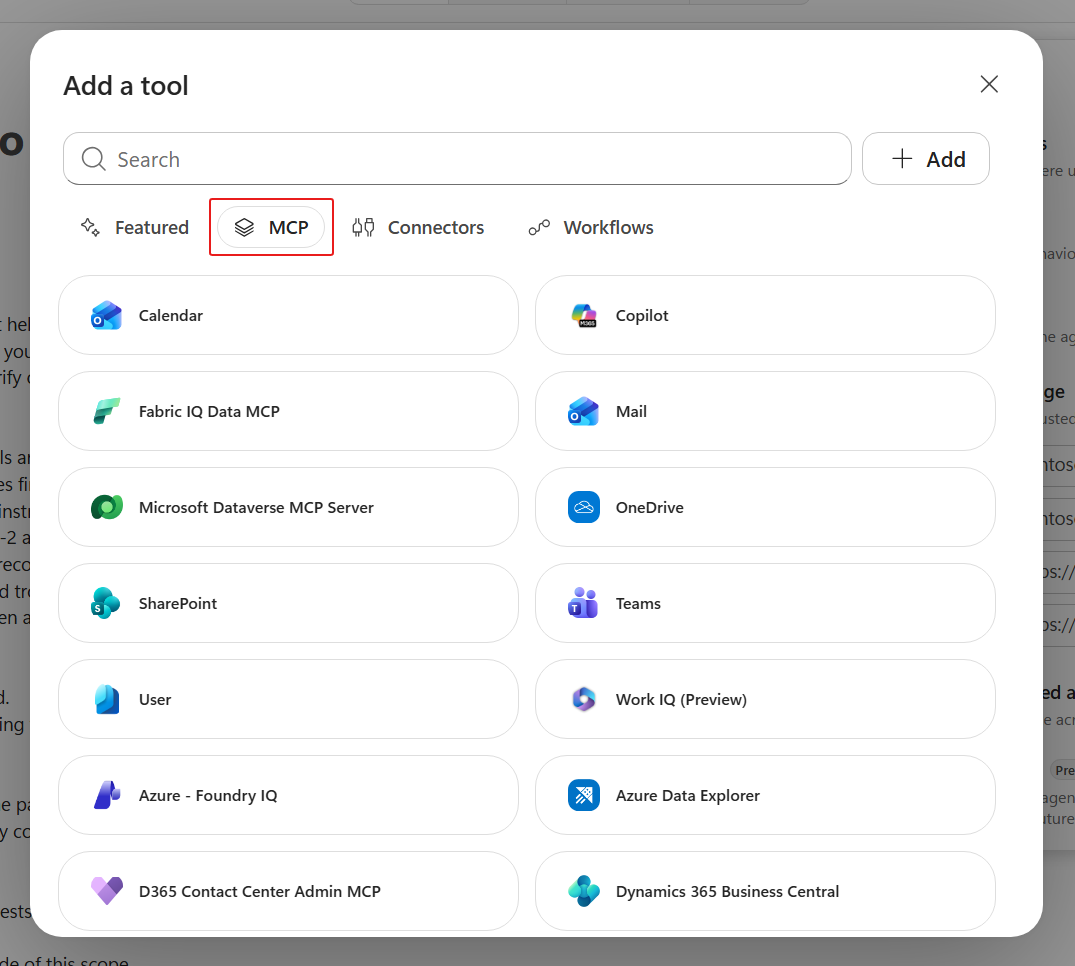Click the Azure - Foundry IQ icon
Screen dimensions: 1075x966
pyautogui.click(x=106, y=795)
